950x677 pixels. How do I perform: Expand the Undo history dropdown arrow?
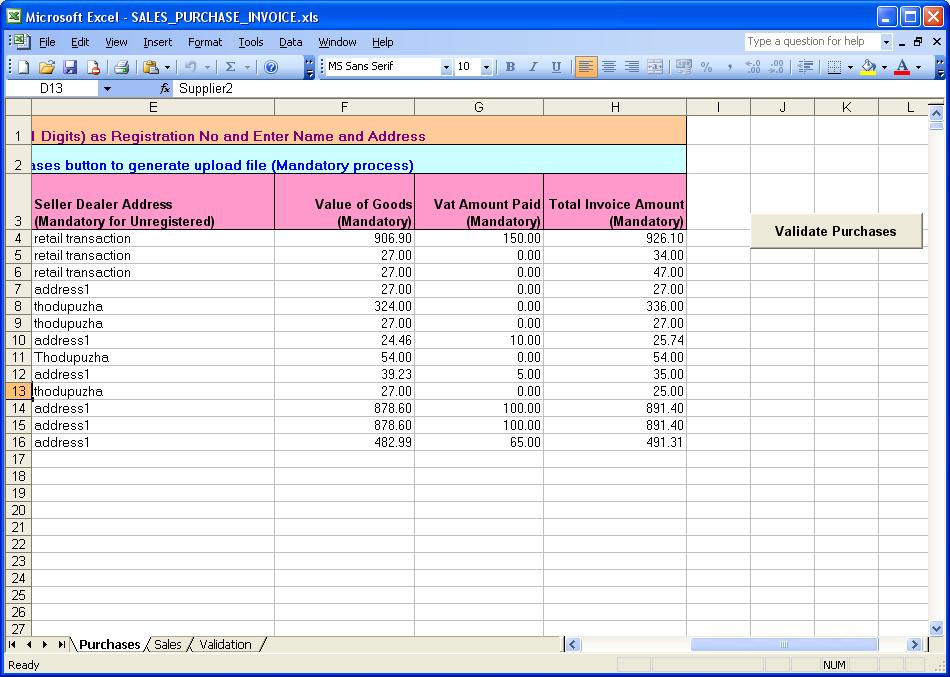point(207,67)
